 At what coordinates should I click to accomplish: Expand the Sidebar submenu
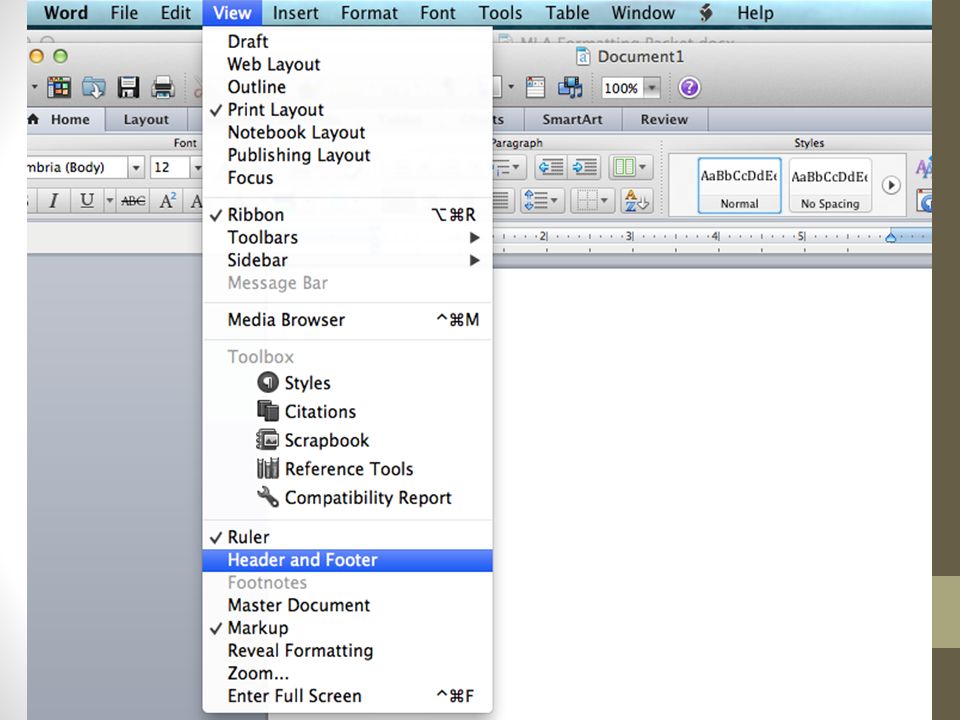coord(347,260)
